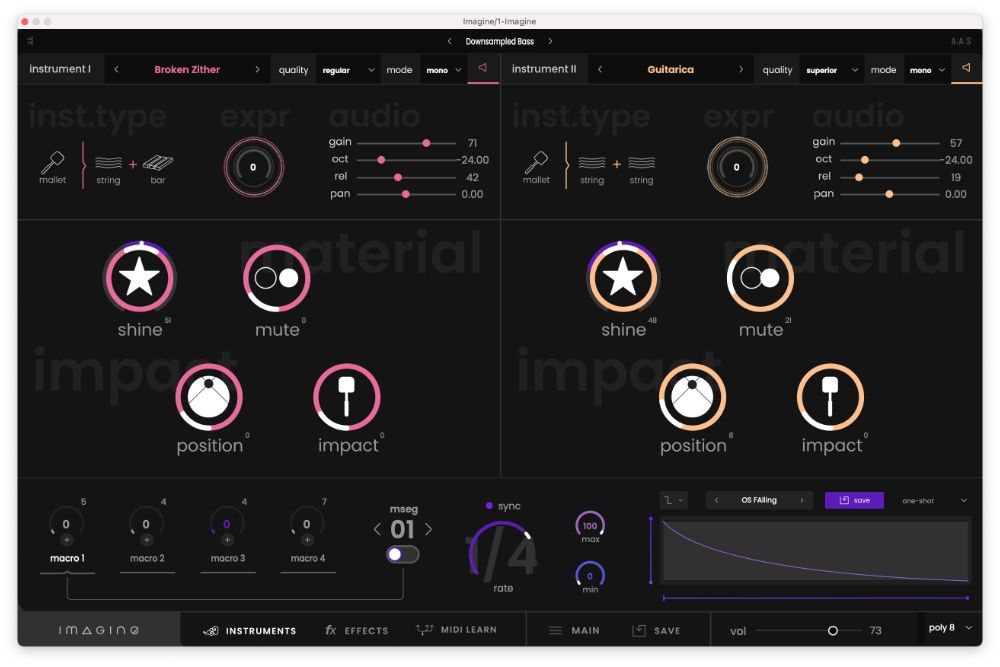Click the OS Falling envelope preset name
The height and width of the screenshot is (667, 1000).
point(759,501)
